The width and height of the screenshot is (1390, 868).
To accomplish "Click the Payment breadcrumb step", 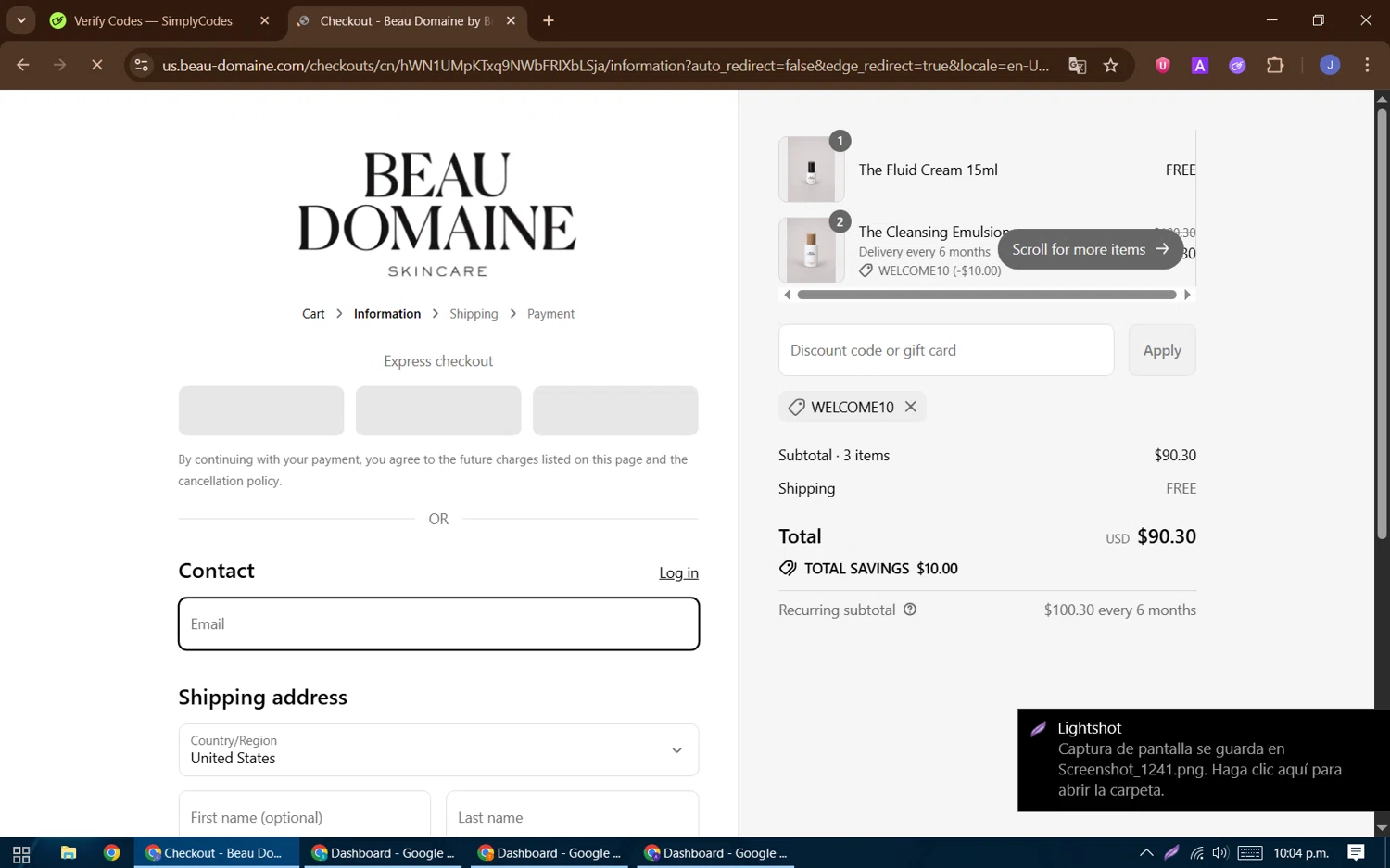I will pos(550,314).
